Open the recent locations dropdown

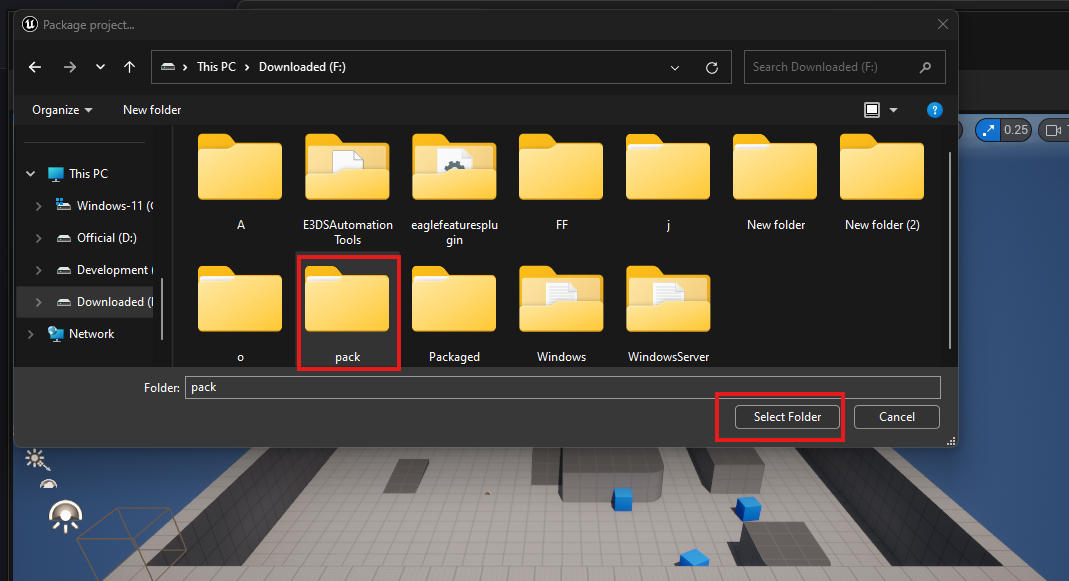click(x=100, y=67)
